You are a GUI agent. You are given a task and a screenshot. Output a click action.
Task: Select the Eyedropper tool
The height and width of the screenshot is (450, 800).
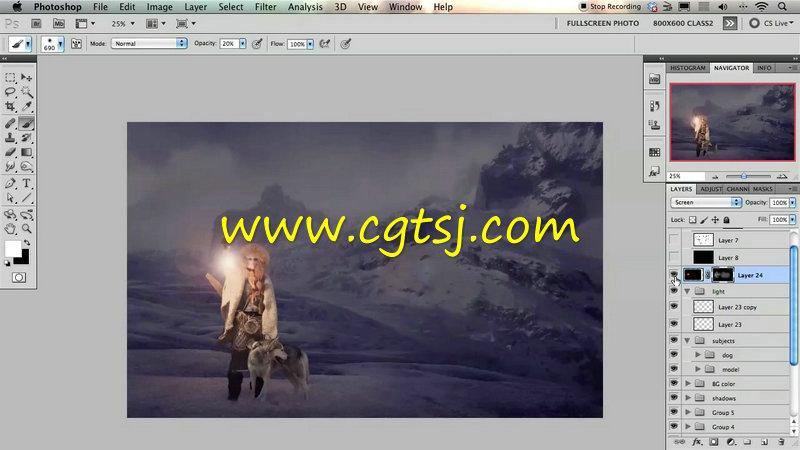tap(27, 106)
